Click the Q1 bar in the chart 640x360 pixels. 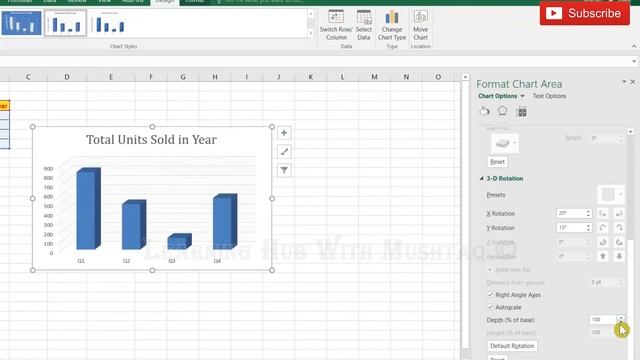(88, 208)
